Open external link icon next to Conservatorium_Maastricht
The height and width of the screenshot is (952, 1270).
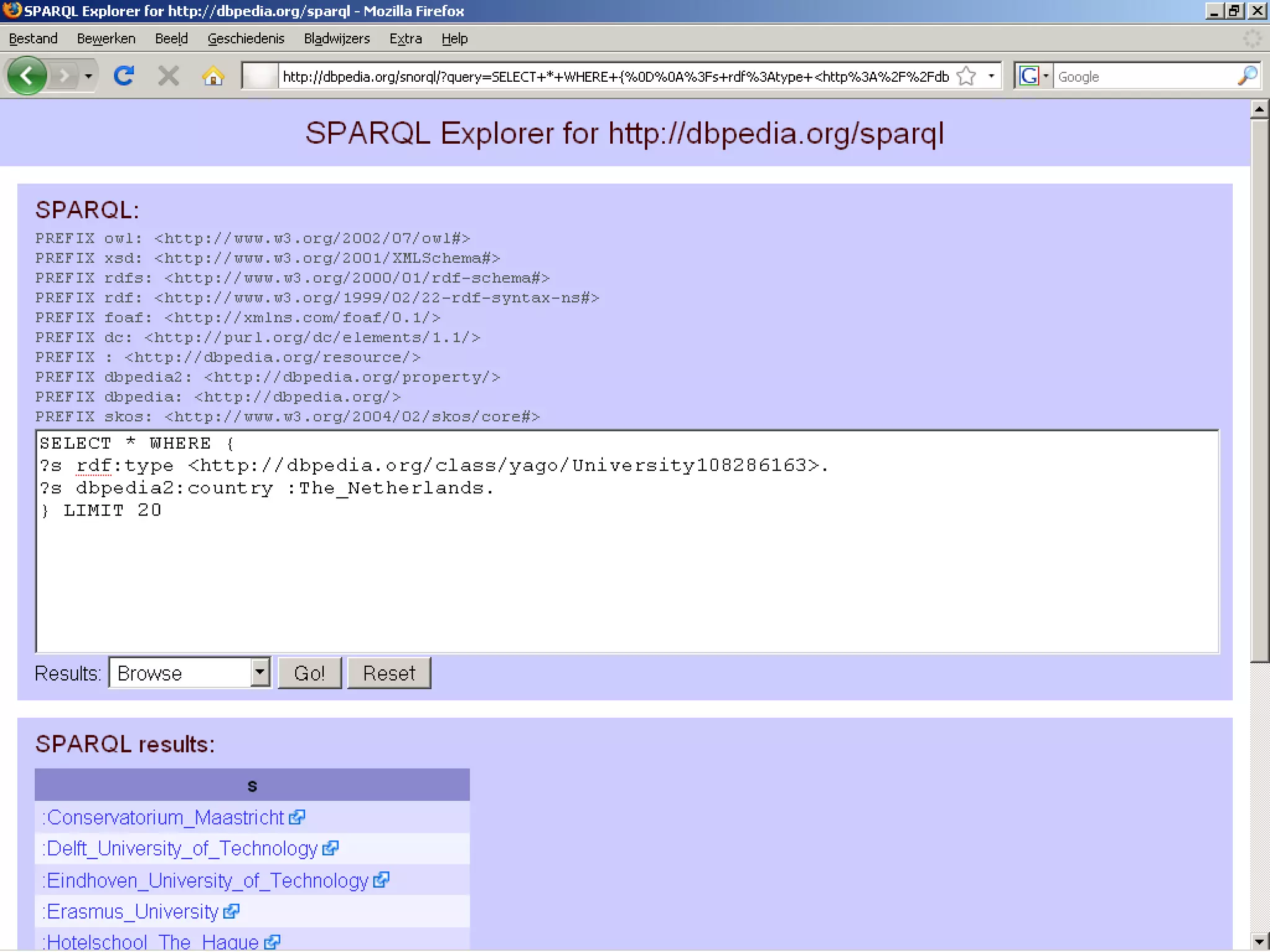297,818
